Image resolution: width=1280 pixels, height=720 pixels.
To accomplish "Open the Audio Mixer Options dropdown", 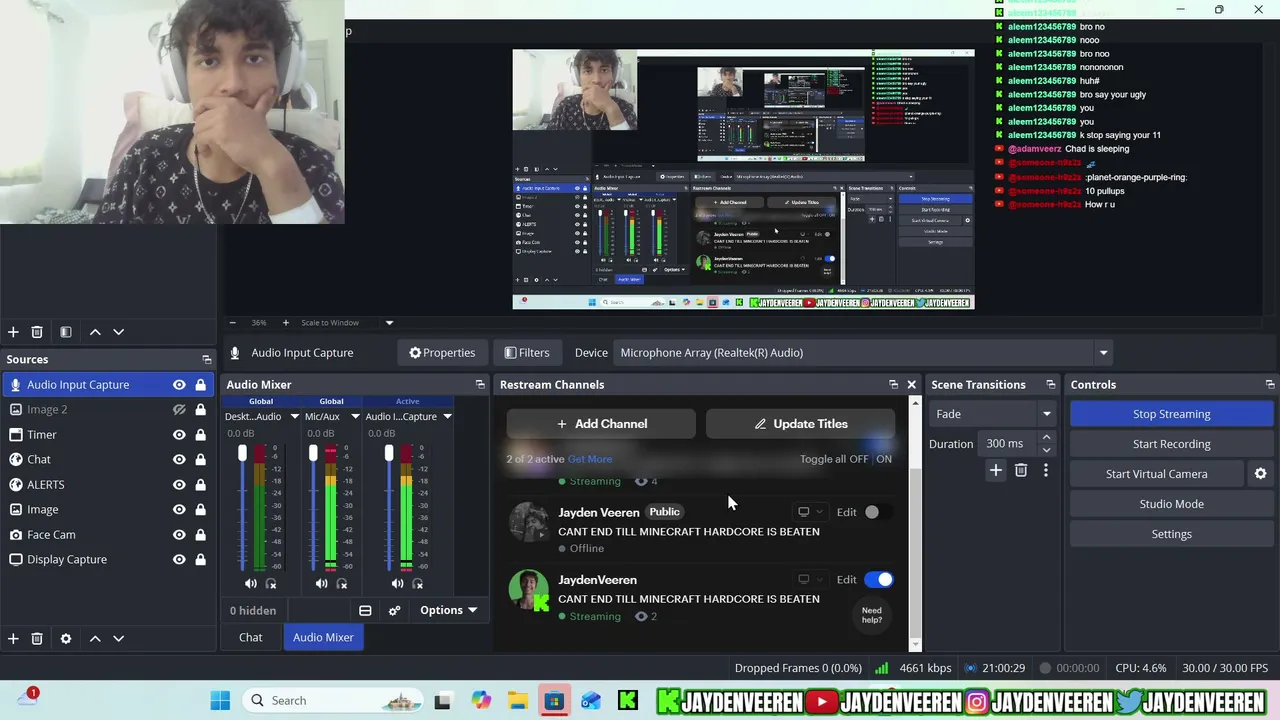I will pos(448,611).
